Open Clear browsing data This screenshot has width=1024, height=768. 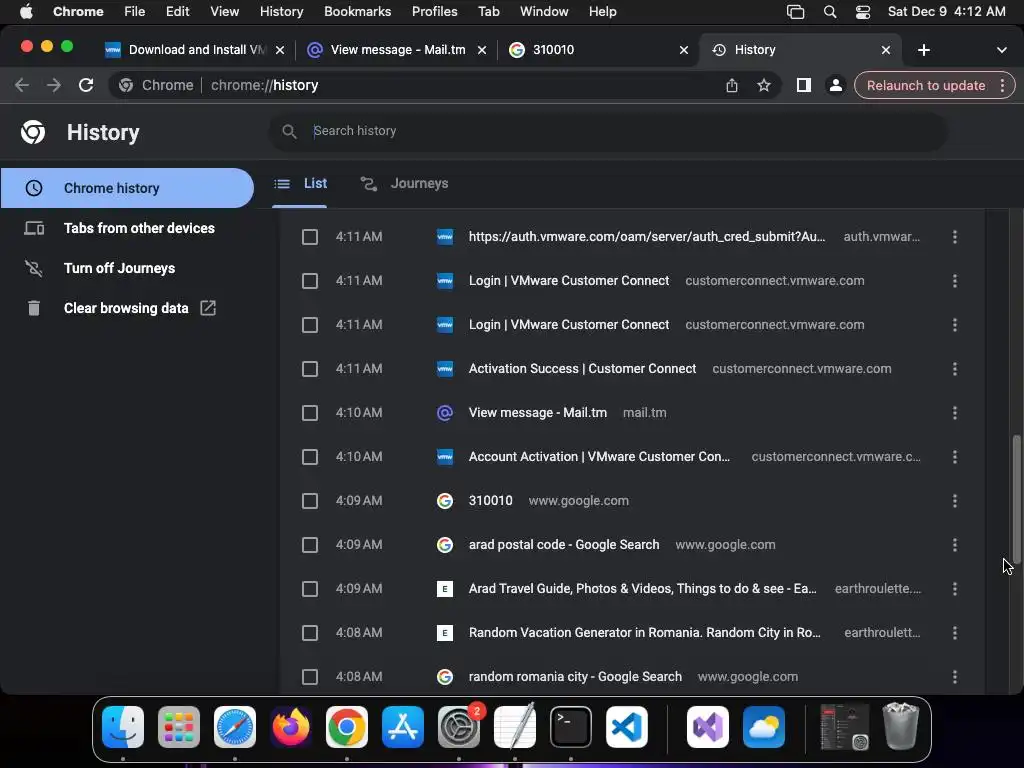pos(127,308)
